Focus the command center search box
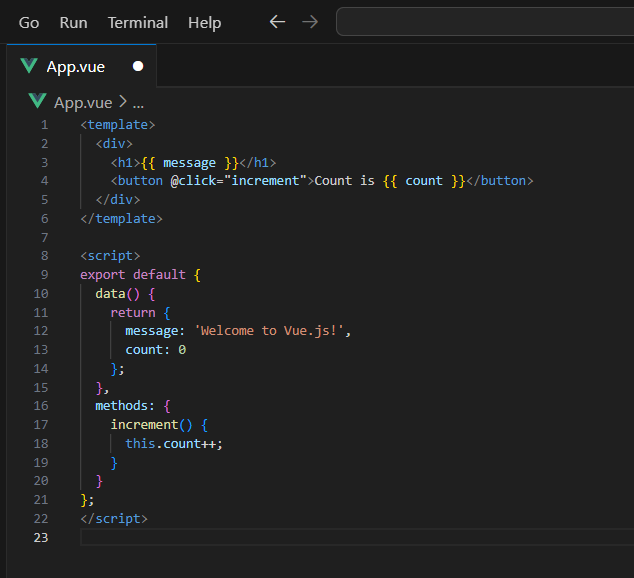The image size is (634, 578). (485, 21)
